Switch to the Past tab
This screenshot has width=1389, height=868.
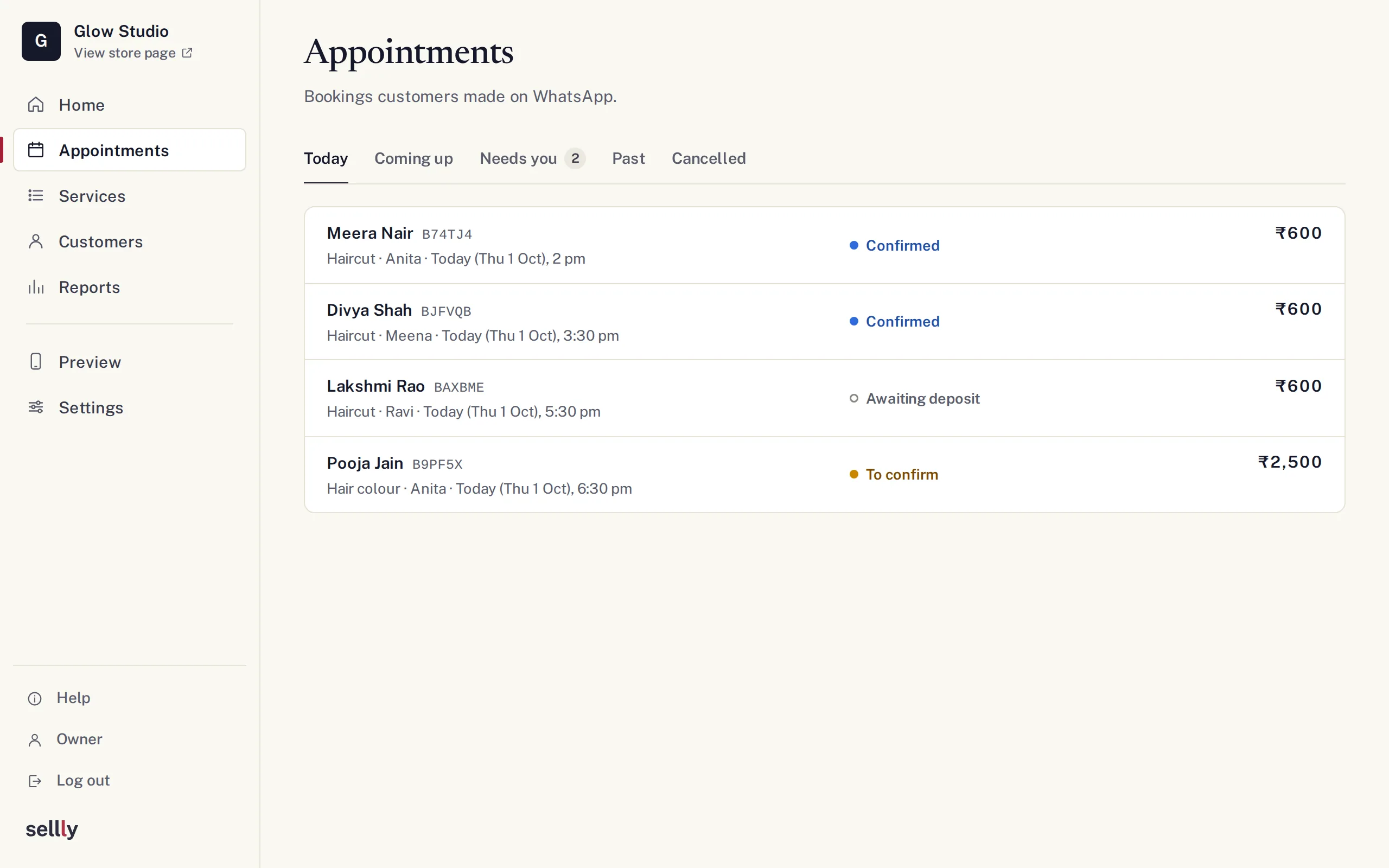(628, 158)
